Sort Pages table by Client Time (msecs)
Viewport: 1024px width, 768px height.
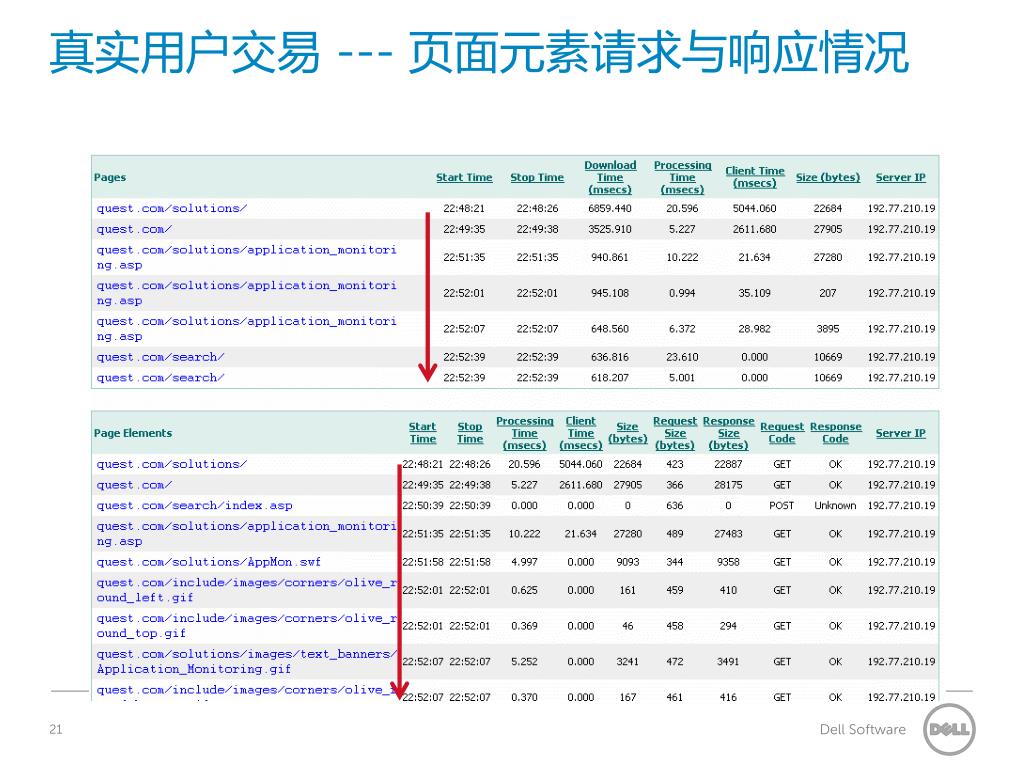coord(755,177)
